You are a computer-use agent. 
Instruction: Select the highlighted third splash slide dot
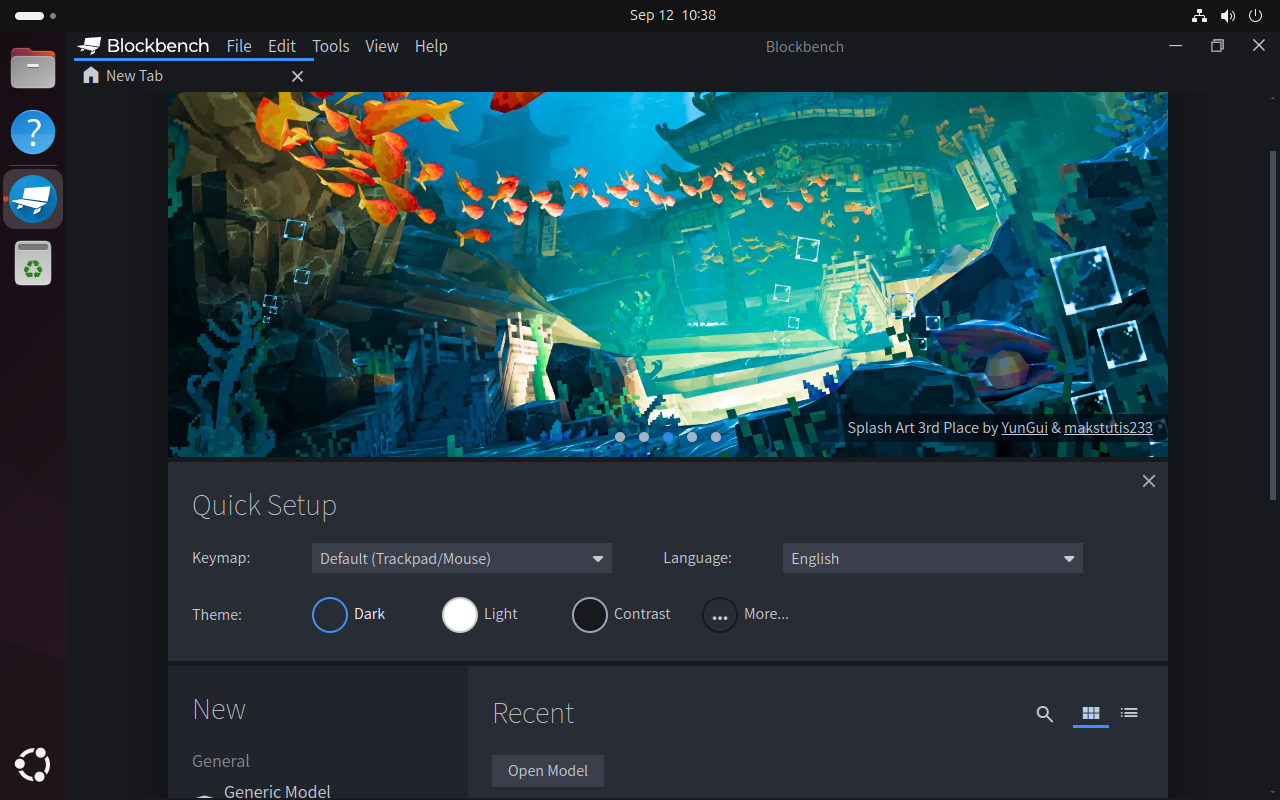pos(668,437)
